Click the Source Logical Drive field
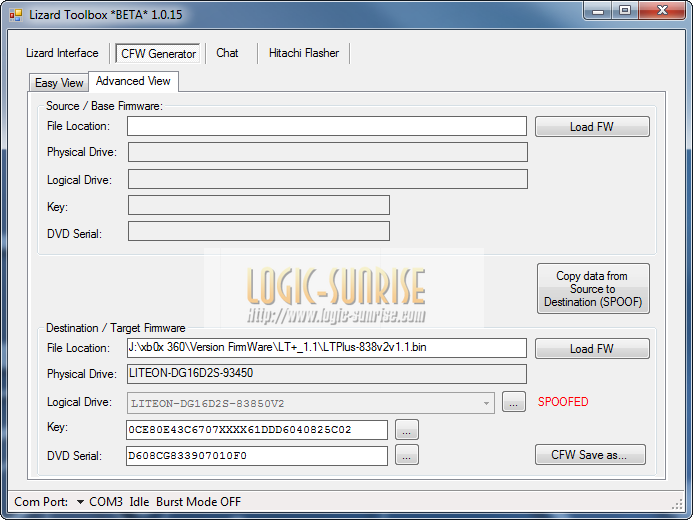The image size is (693, 520). click(327, 179)
